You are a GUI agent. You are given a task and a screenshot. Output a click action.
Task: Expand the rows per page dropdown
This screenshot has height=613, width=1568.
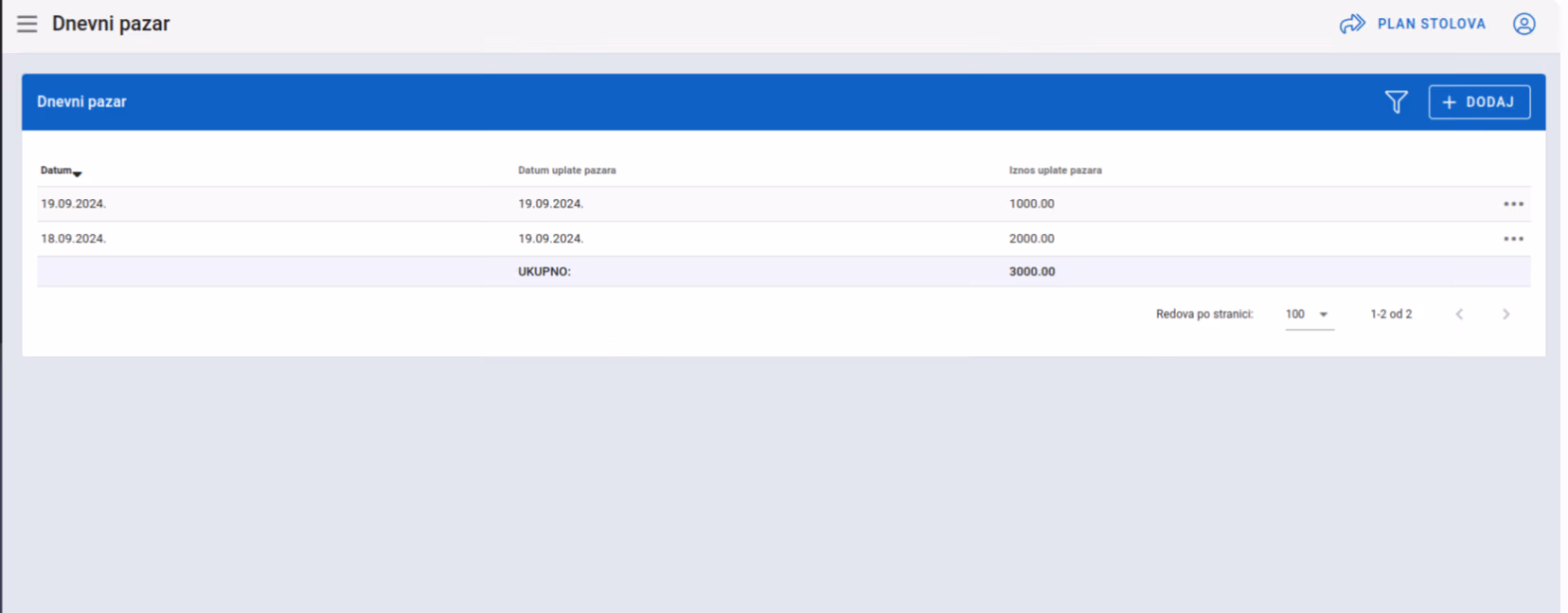[x=1310, y=315]
